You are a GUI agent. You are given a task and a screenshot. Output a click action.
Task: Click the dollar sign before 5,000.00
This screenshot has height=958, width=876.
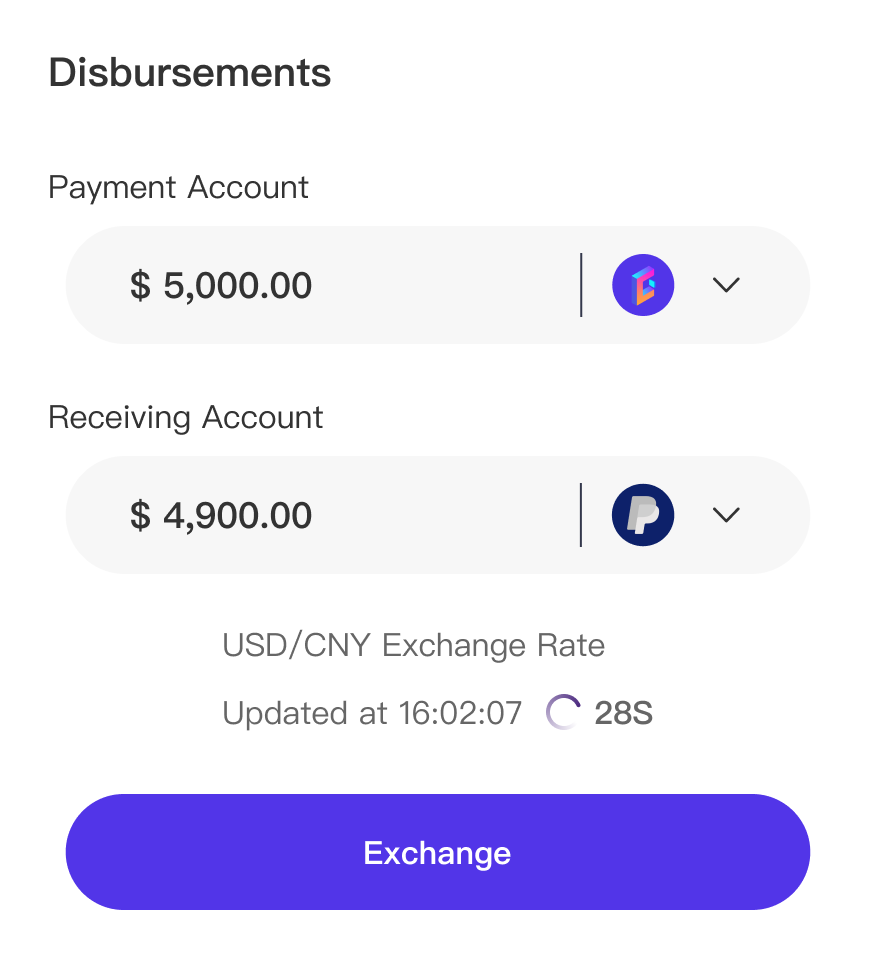pyautogui.click(x=140, y=286)
